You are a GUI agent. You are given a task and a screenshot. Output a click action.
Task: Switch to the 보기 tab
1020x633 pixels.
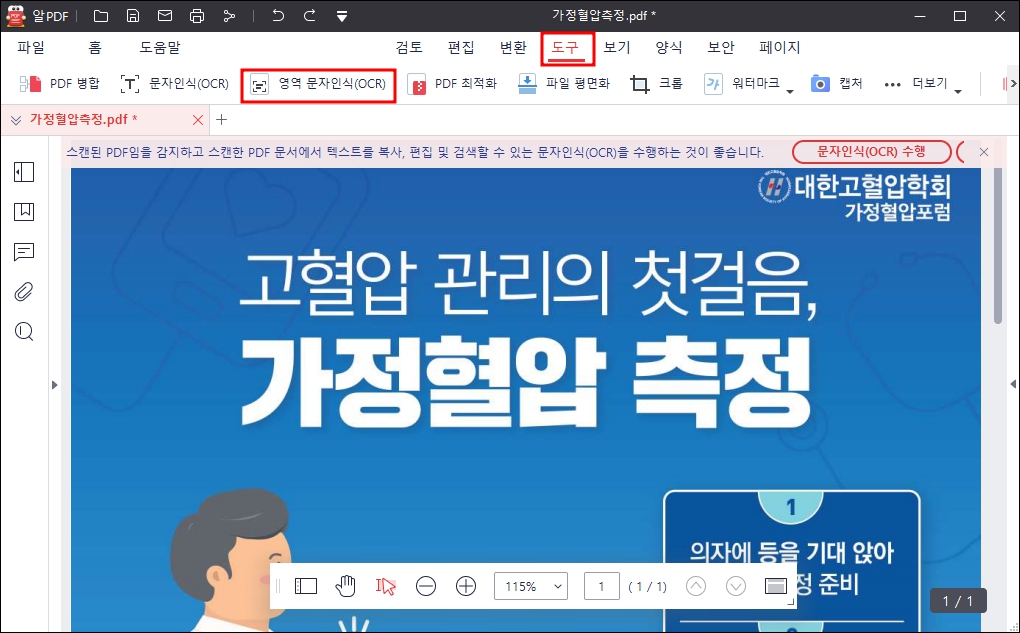pos(617,47)
